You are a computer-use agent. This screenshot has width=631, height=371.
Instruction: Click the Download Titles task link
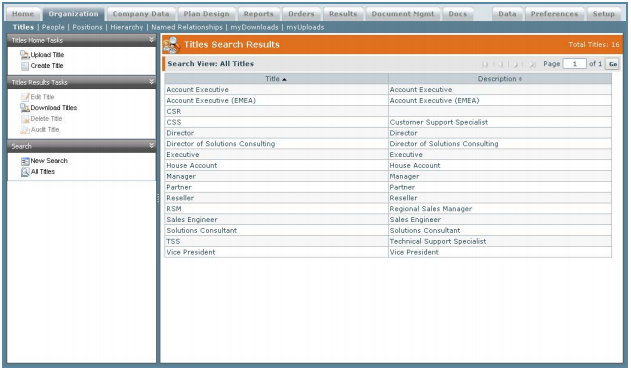click(54, 108)
